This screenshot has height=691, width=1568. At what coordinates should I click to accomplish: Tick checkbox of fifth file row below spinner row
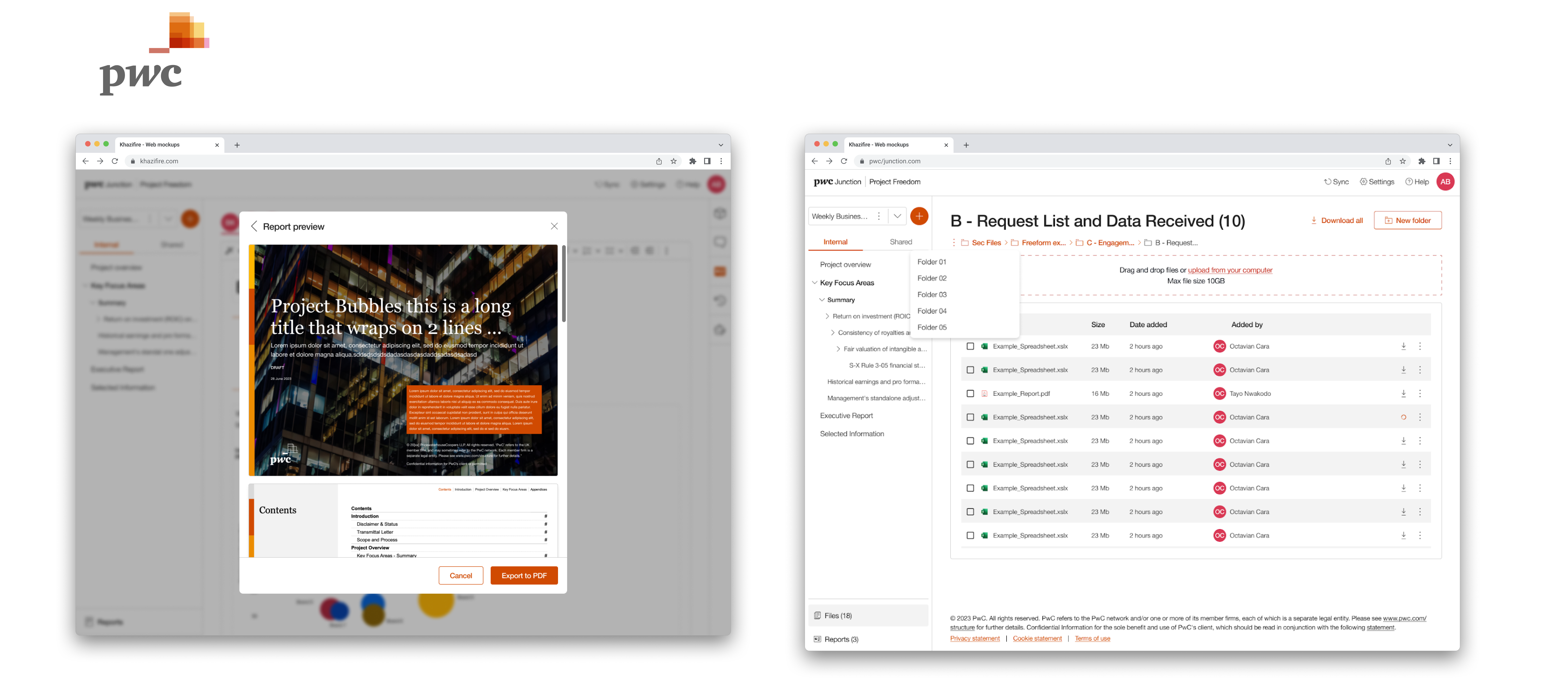point(970,441)
